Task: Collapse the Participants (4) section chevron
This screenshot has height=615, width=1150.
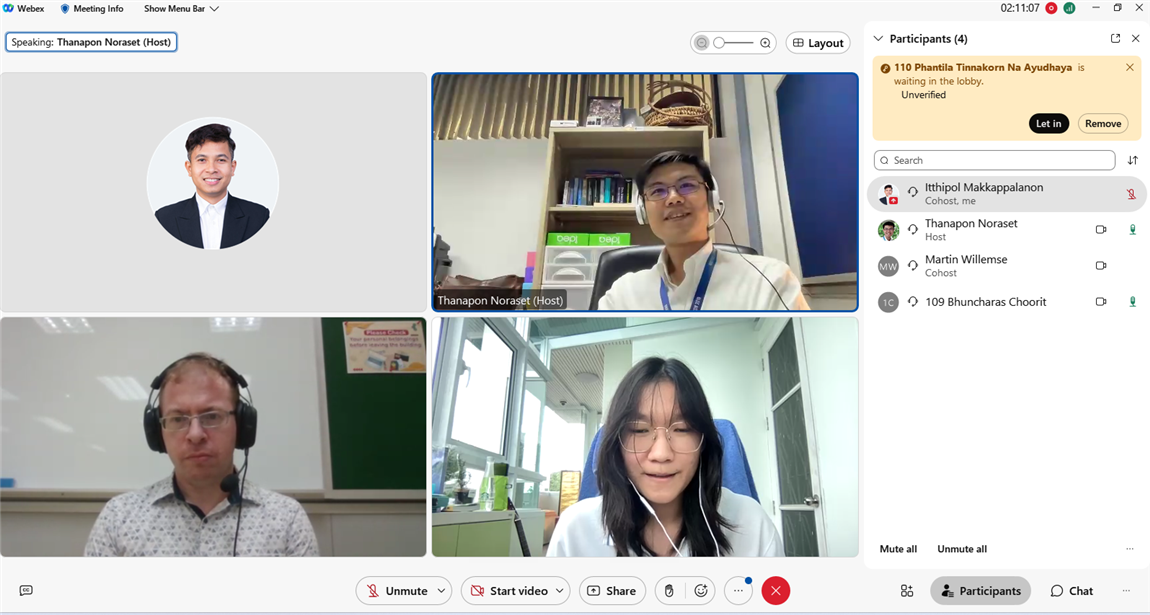Action: 878,39
